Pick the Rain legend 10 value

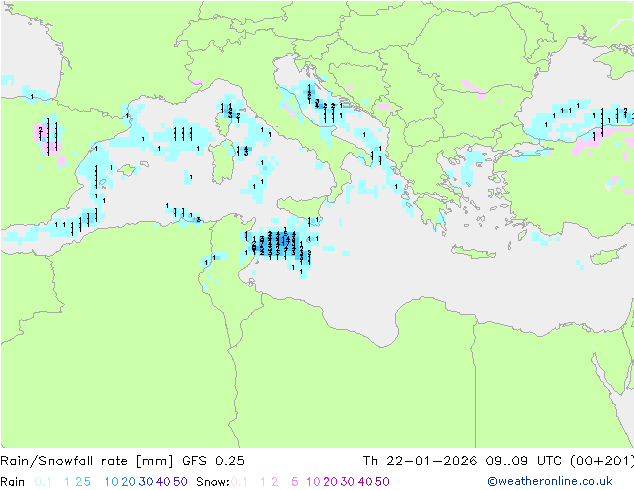112,482
